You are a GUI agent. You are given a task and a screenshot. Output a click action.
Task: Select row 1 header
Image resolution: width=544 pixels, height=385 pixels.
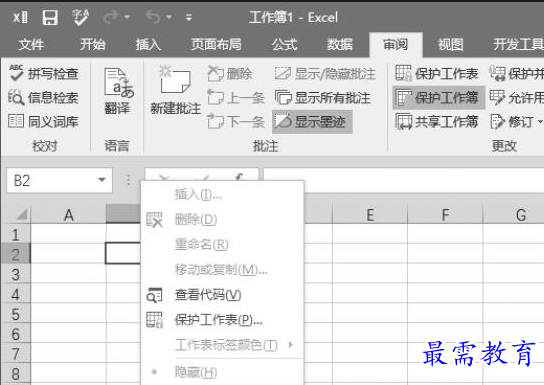pos(16,235)
